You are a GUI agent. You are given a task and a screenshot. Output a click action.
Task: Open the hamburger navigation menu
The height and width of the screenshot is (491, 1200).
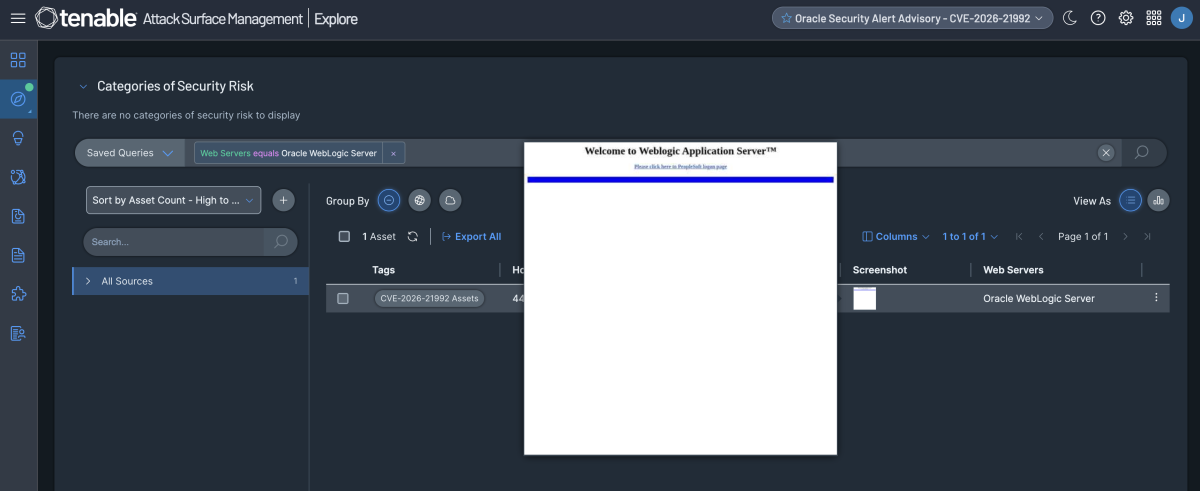18,18
